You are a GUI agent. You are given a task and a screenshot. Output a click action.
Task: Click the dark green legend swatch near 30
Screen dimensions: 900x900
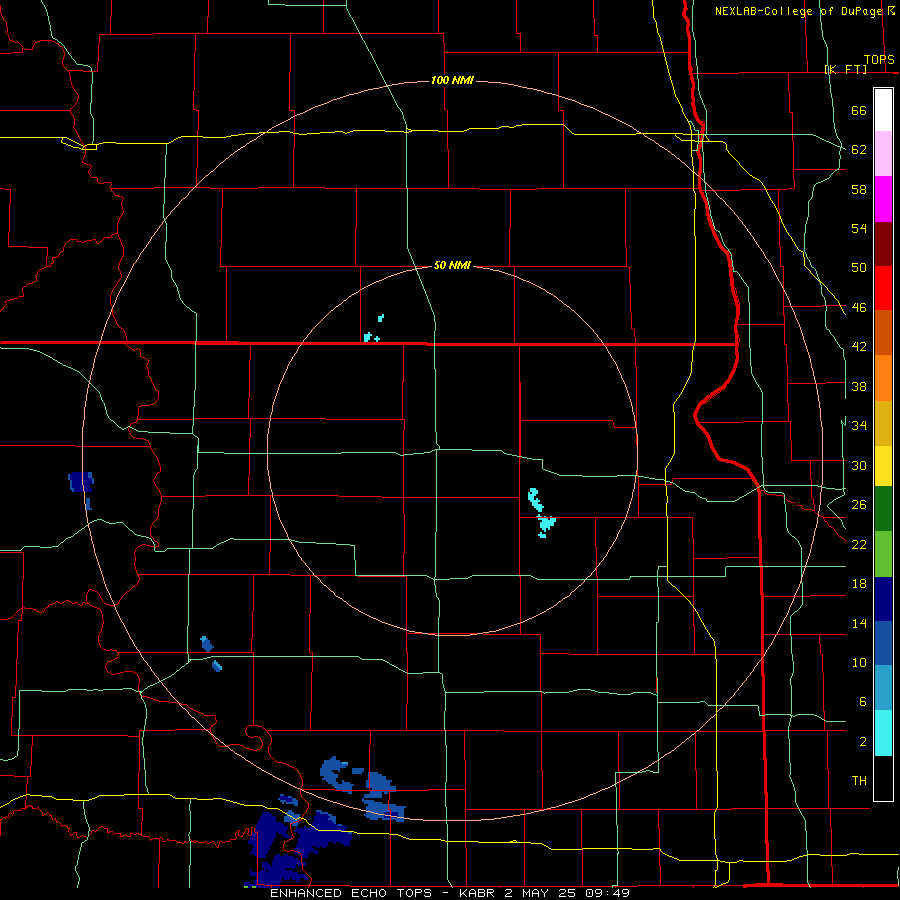(883, 509)
